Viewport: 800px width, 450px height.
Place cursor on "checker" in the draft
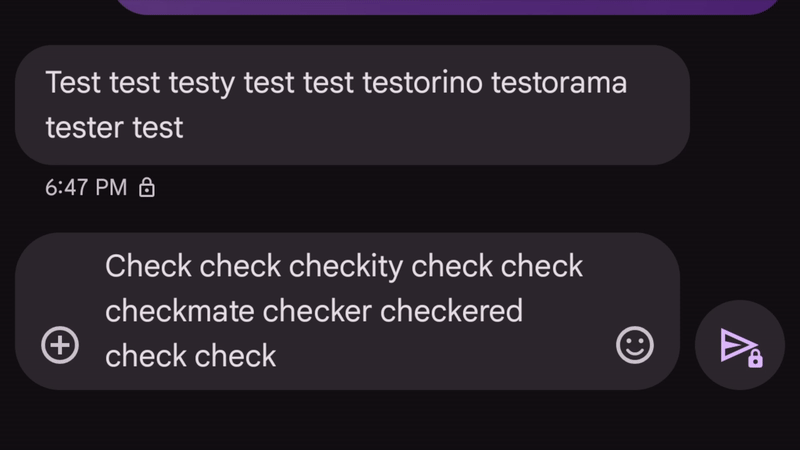tap(317, 311)
